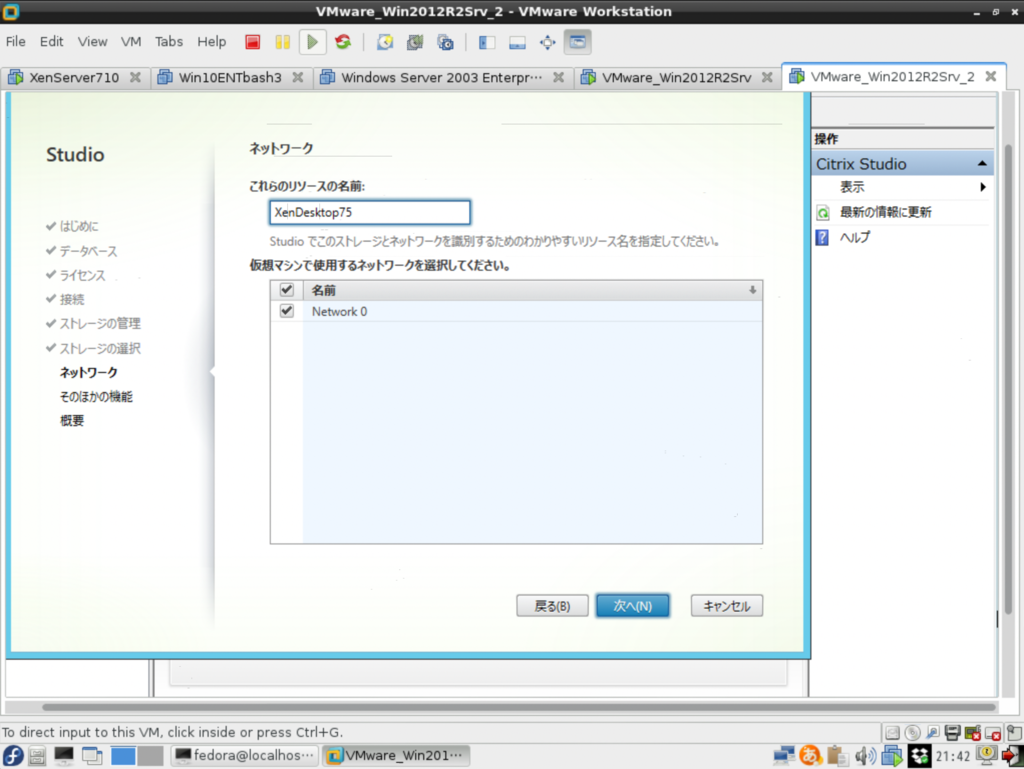
Task: Click the clipboard tray icon
Action: point(837,756)
